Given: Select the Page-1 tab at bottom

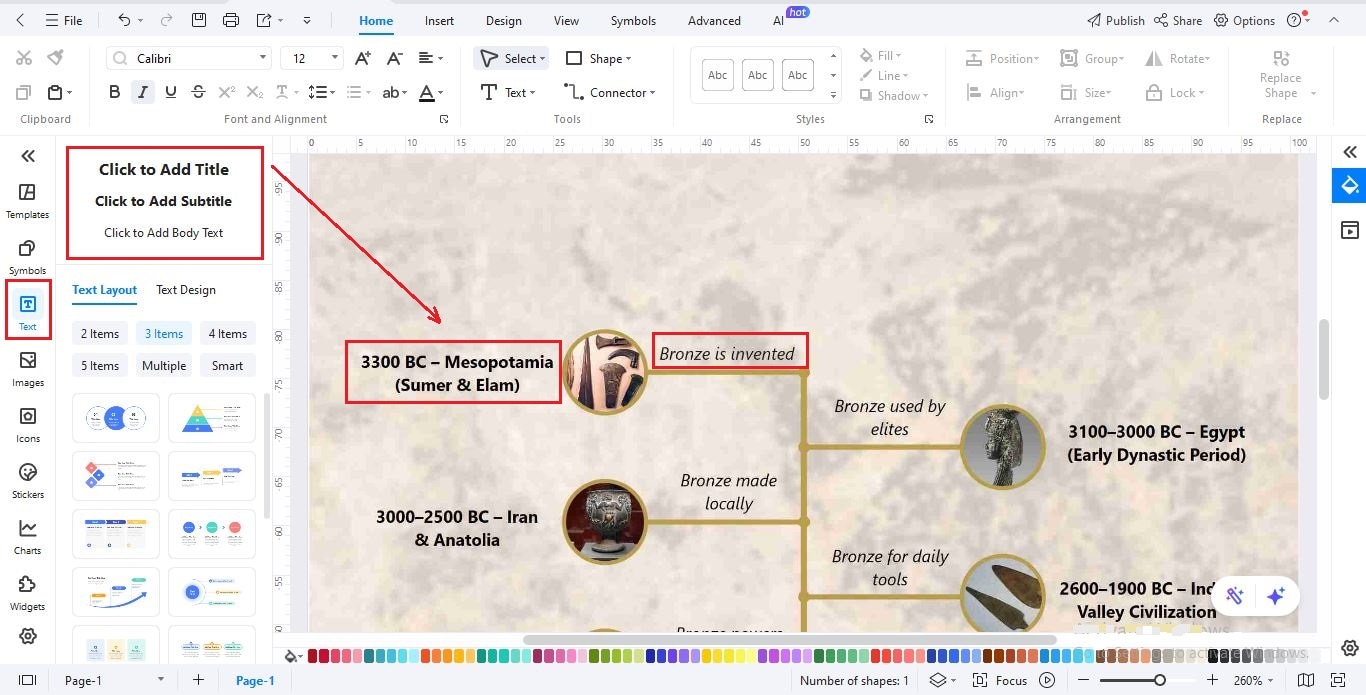Looking at the screenshot, I should pyautogui.click(x=255, y=680).
